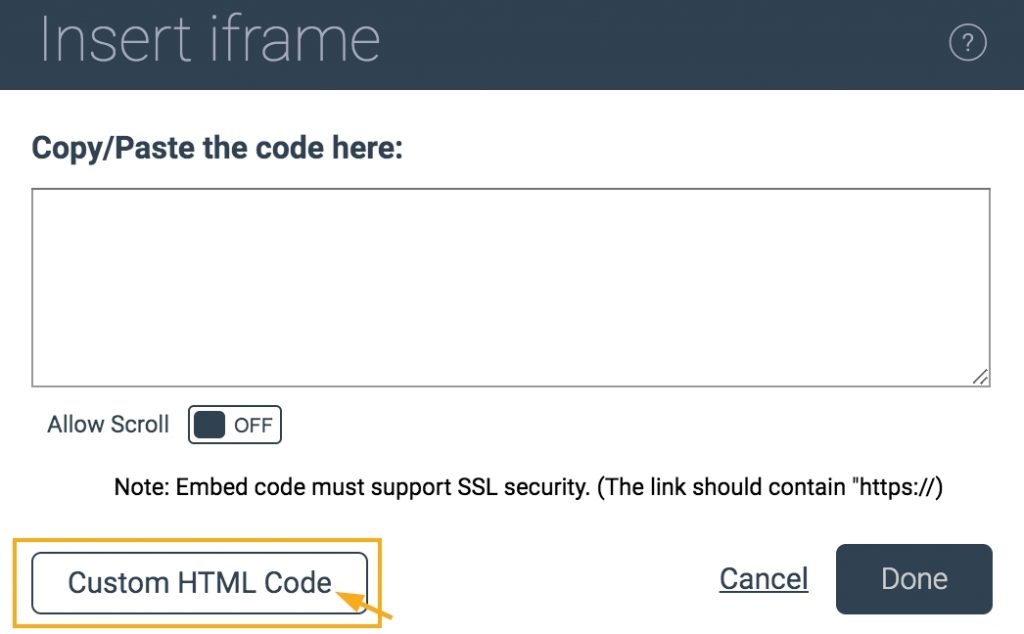Click the drag handle at textarea corner
This screenshot has width=1024, height=634.
click(981, 377)
